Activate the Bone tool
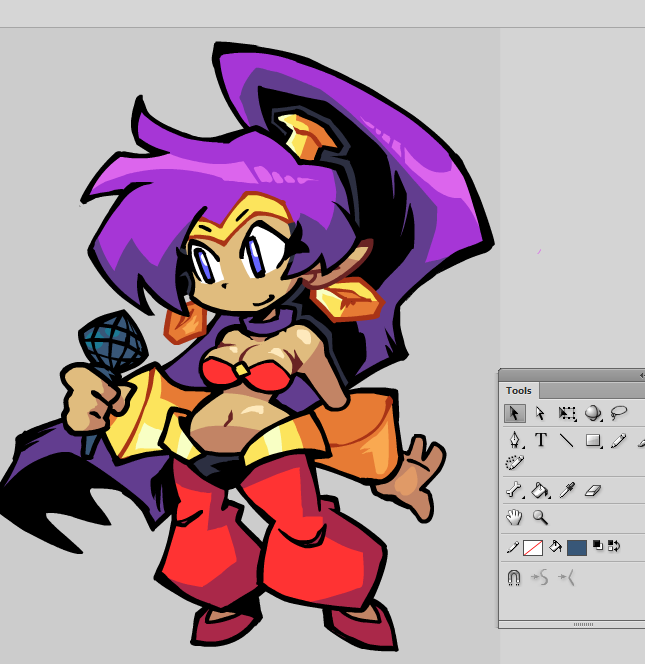This screenshot has width=645, height=664. click(x=515, y=490)
